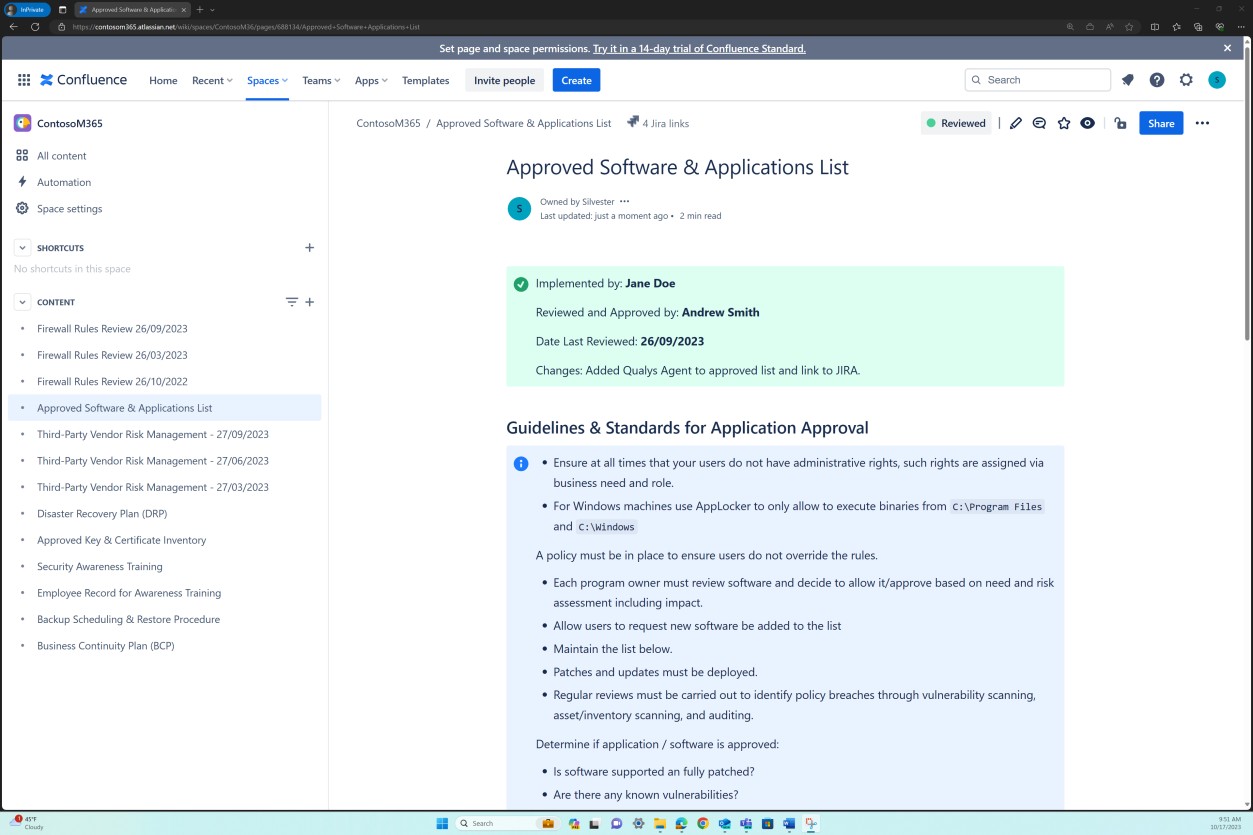1253x835 pixels.
Task: Open your profile avatar menu
Action: click(x=1217, y=80)
